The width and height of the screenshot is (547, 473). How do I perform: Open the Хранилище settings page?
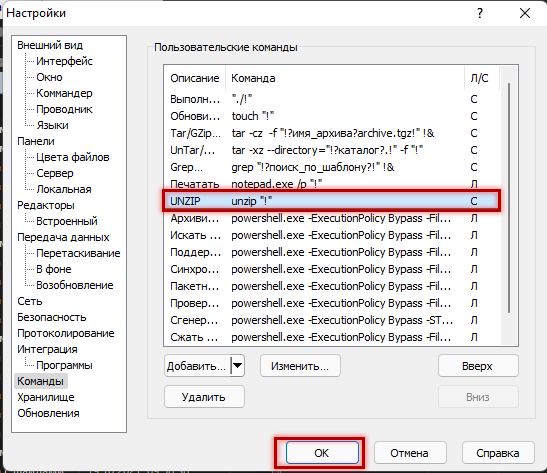(46, 397)
